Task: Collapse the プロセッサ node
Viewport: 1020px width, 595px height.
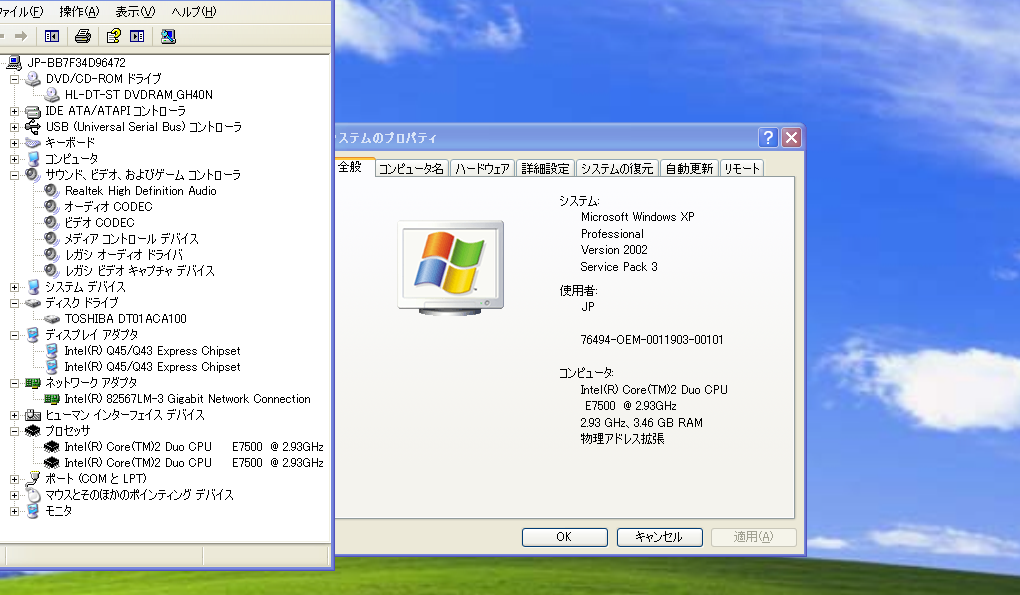Action: pos(14,431)
